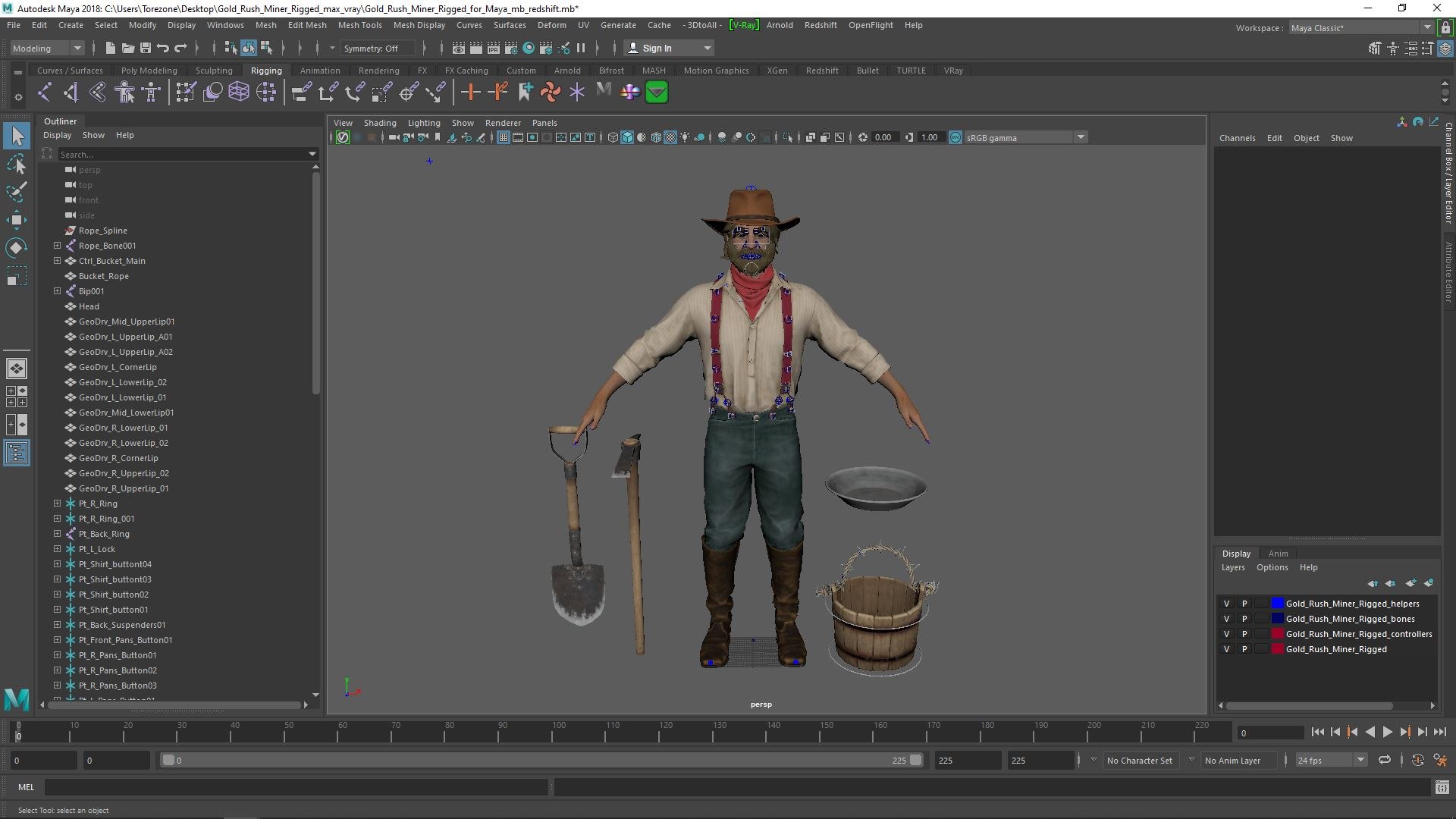1456x819 pixels.
Task: Click the red swatch of Gold_Rush_Miner_Rigged_controllers
Action: click(x=1277, y=634)
